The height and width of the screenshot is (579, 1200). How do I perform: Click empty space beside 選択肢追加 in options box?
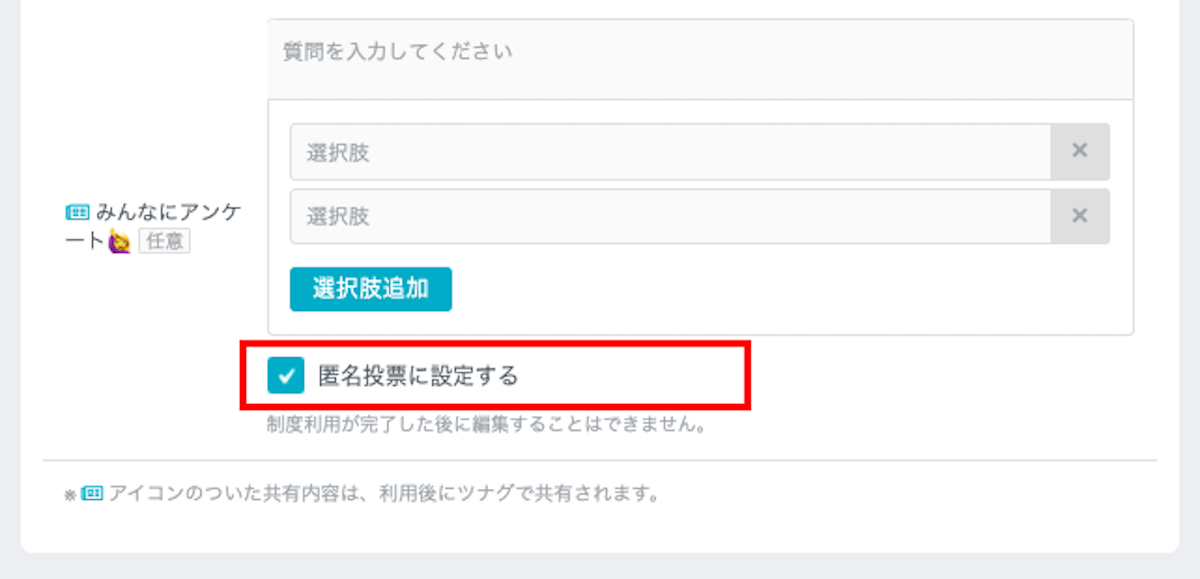[790, 289]
